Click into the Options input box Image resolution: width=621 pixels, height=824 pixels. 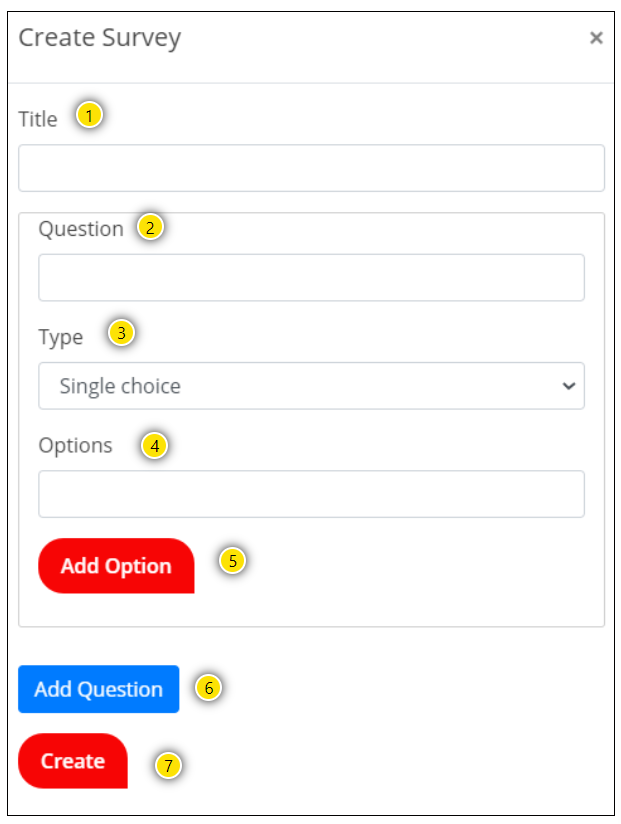coord(311,494)
